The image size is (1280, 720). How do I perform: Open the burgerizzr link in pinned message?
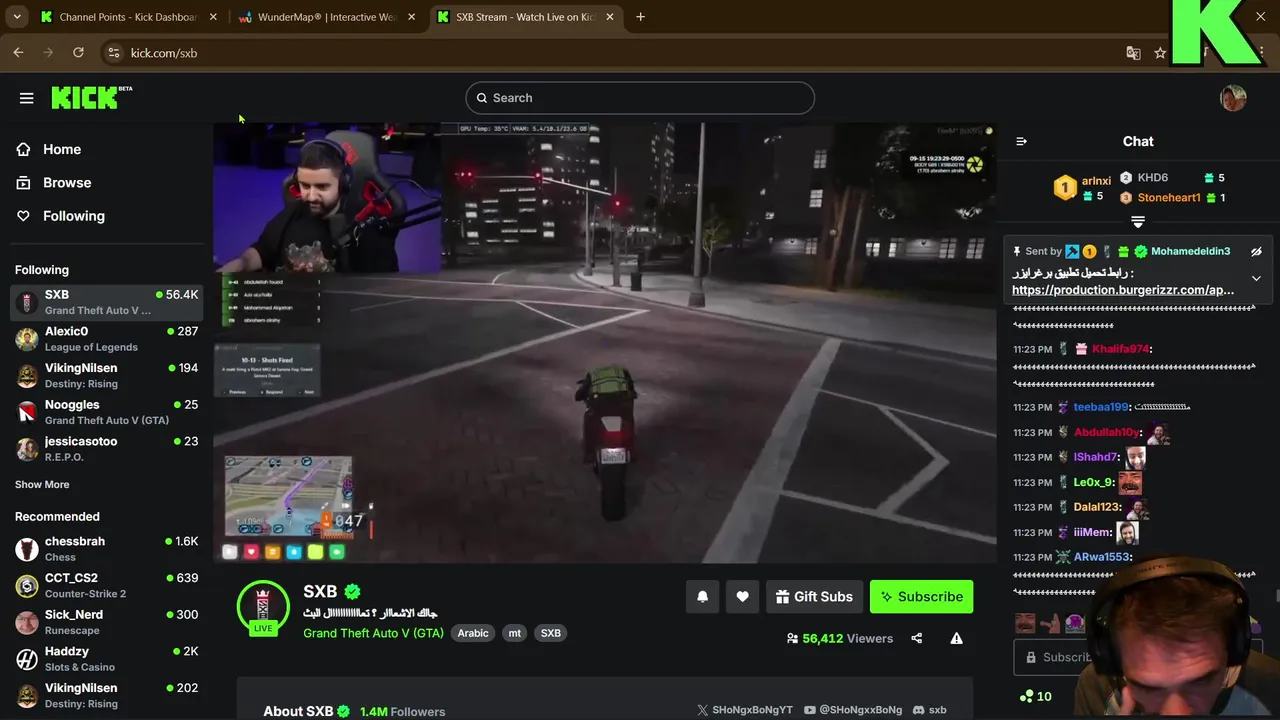coord(1123,290)
